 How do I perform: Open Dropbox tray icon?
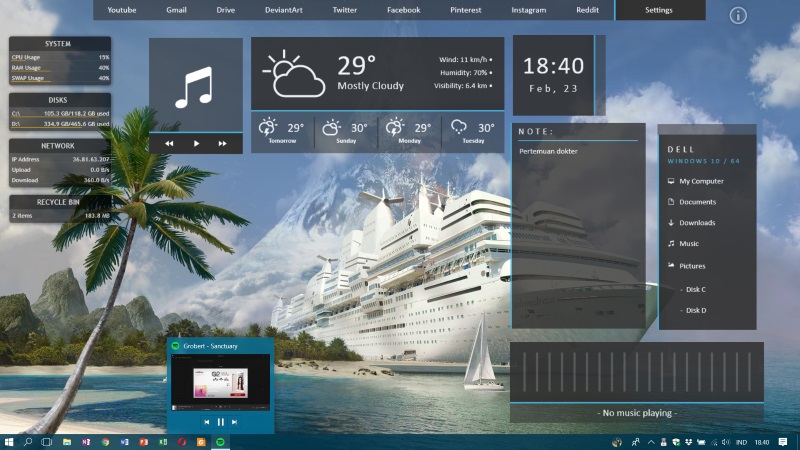pos(688,442)
